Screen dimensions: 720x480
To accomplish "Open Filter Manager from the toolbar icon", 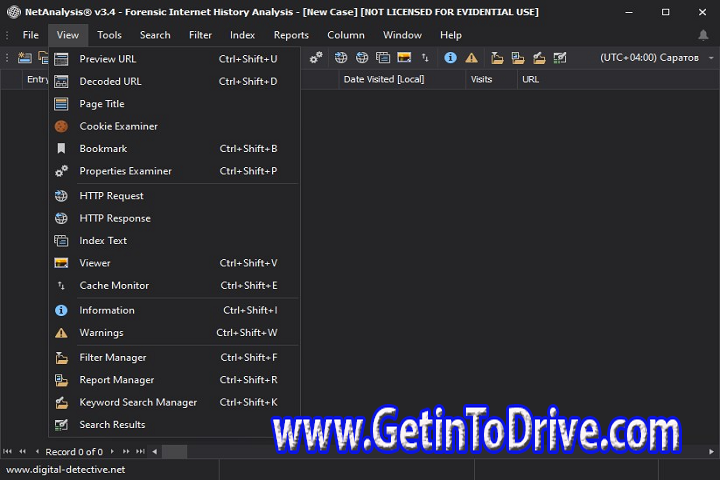I will [x=497, y=58].
